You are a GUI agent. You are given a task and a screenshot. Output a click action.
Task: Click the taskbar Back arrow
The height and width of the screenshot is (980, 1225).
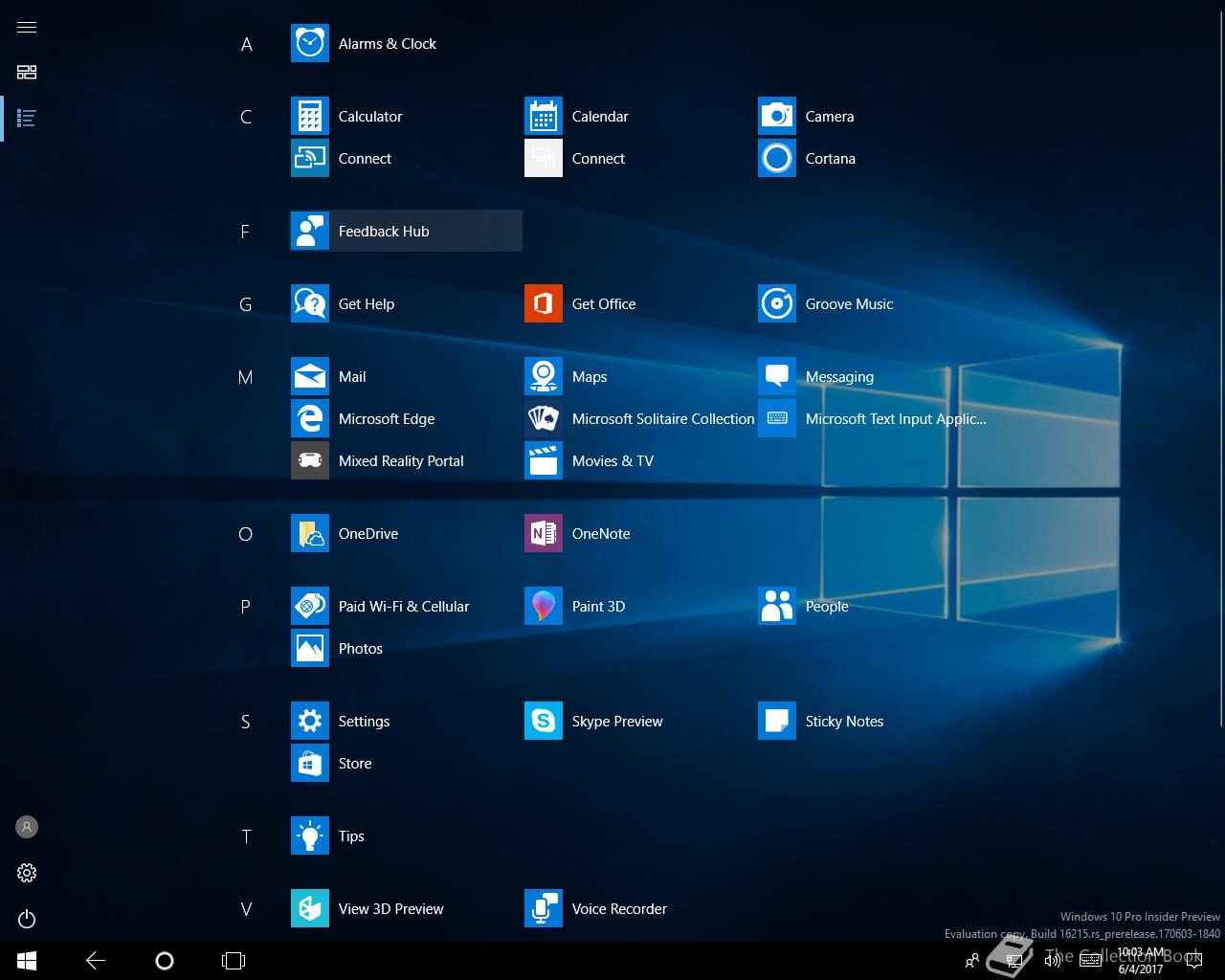pos(96,961)
